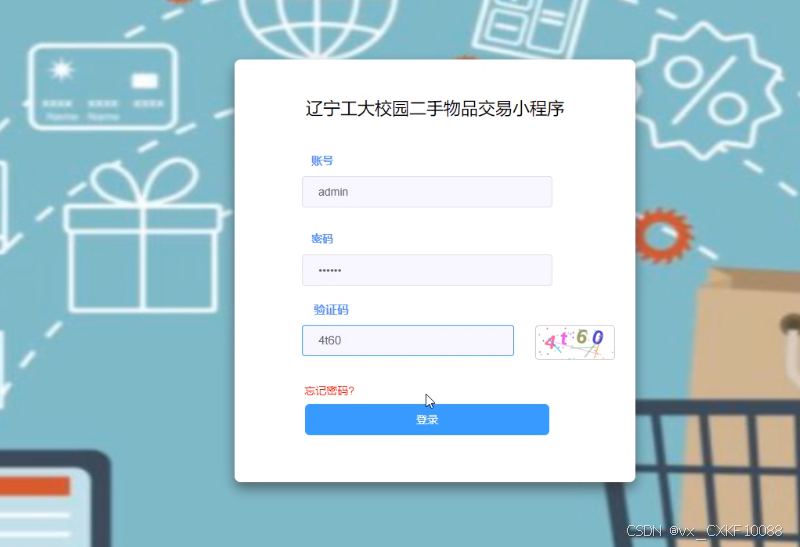This screenshot has height=547, width=800.
Task: Click the credit card background icon
Action: [102, 87]
